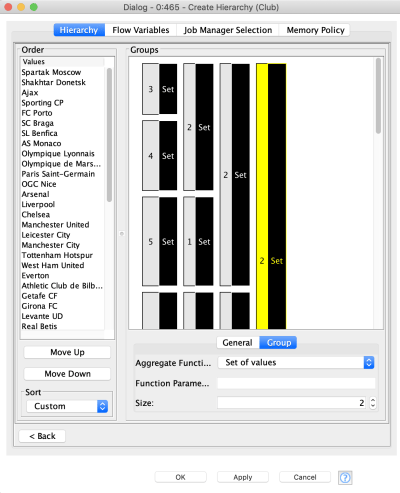Go back with the < Back button
The height and width of the screenshot is (493, 400).
click(42, 436)
